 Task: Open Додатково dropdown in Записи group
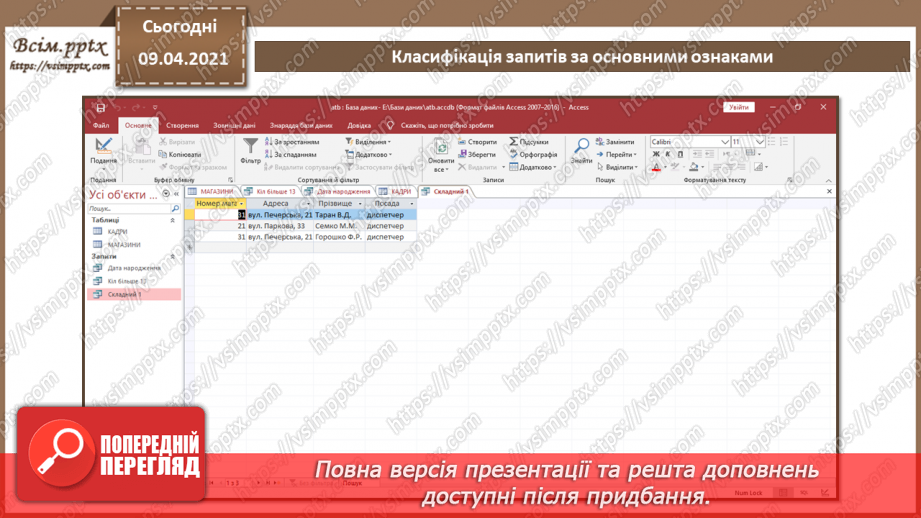(533, 167)
